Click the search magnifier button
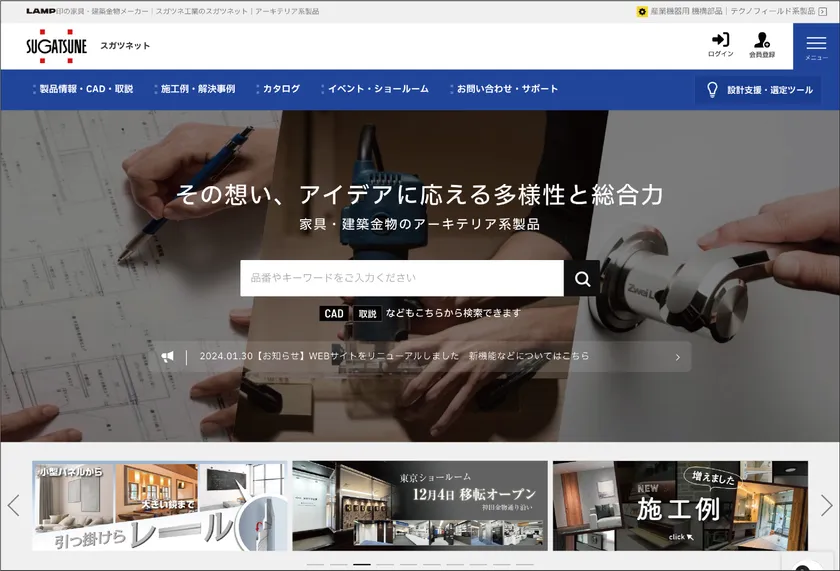Viewport: 840px width, 571px height. (x=582, y=279)
